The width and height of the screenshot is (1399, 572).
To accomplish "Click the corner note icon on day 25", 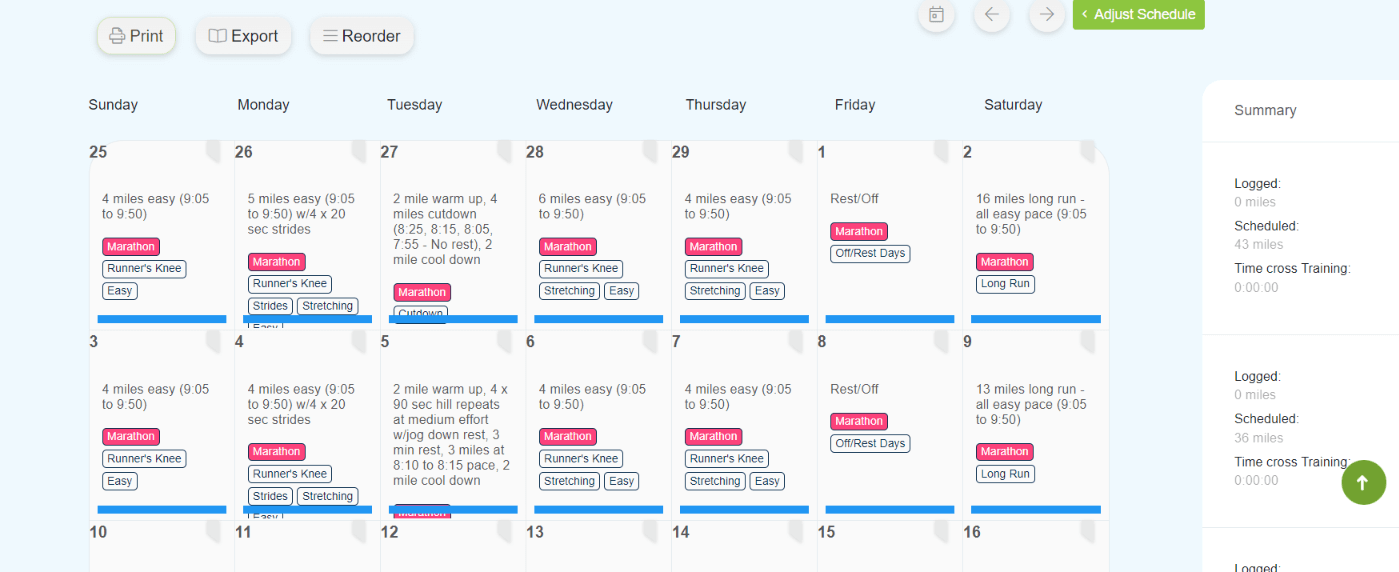I will point(213,151).
